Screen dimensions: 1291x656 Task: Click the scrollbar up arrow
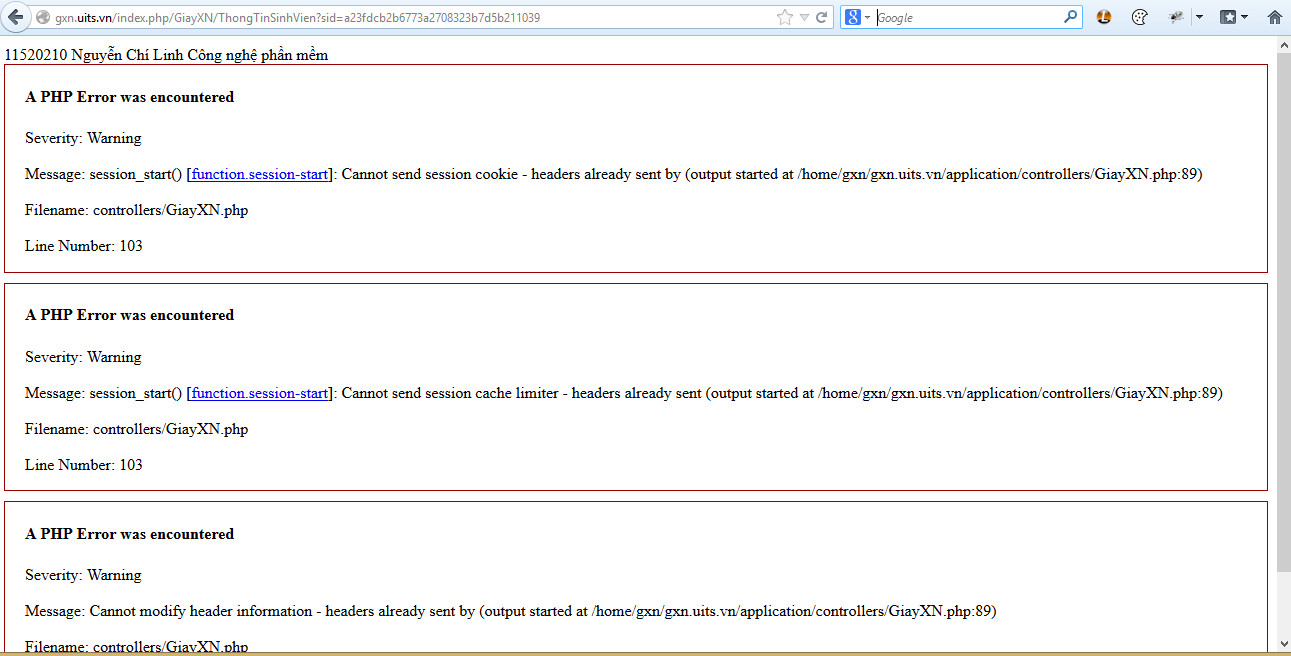pyautogui.click(x=1283, y=46)
